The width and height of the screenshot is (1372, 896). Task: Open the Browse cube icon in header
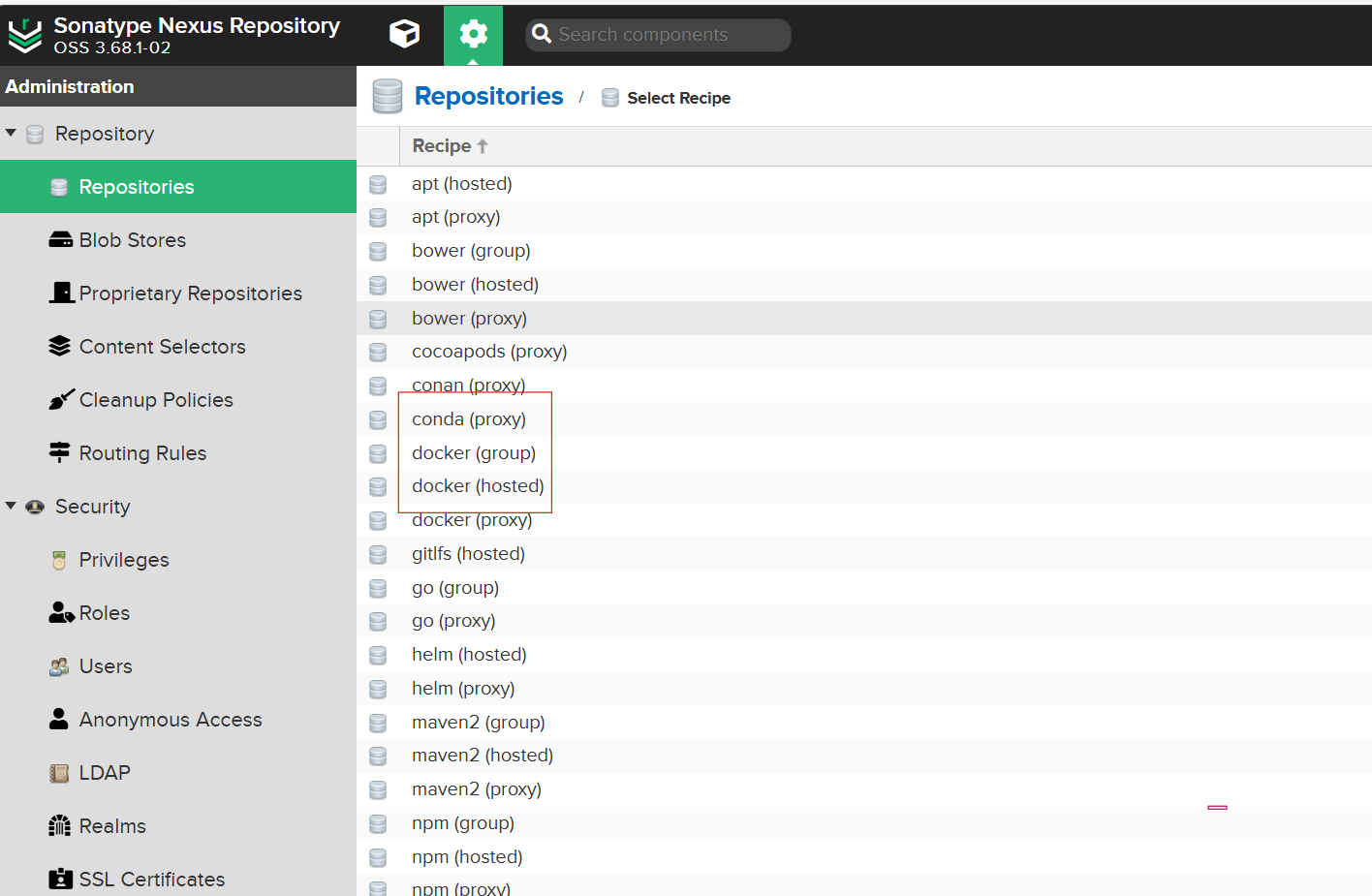pos(404,34)
